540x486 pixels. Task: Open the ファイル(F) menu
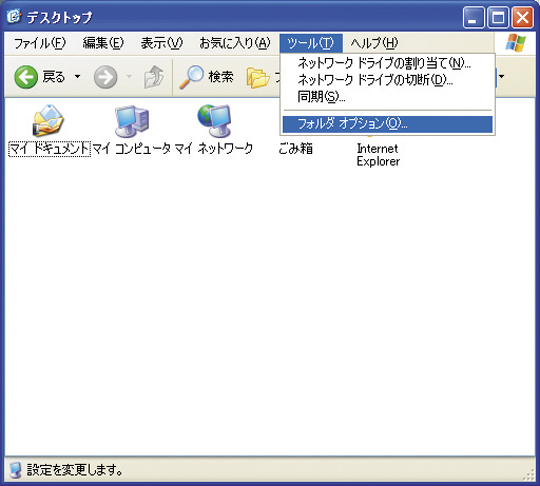(40, 43)
